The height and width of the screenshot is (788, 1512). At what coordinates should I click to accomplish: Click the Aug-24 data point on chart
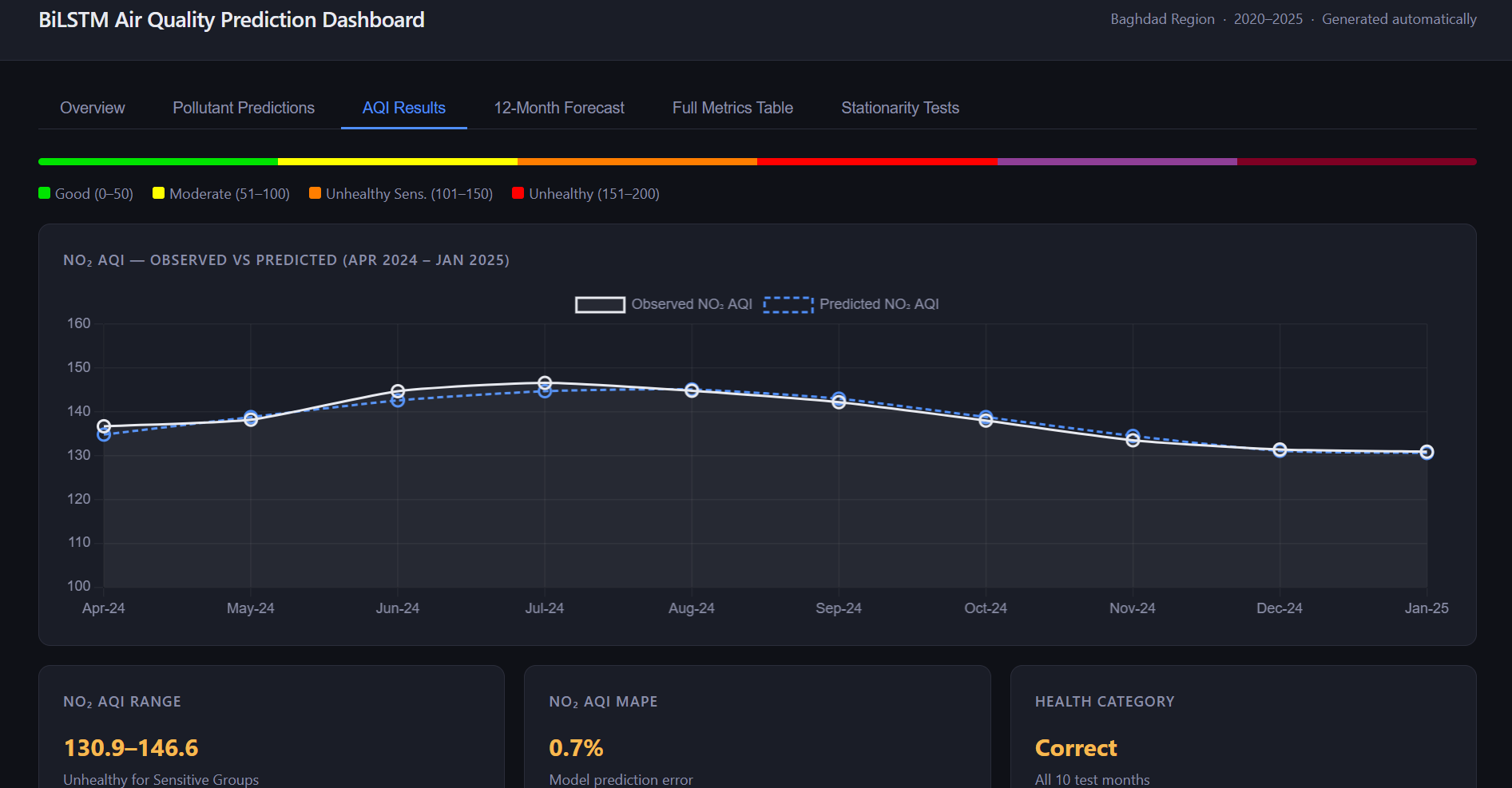692,390
